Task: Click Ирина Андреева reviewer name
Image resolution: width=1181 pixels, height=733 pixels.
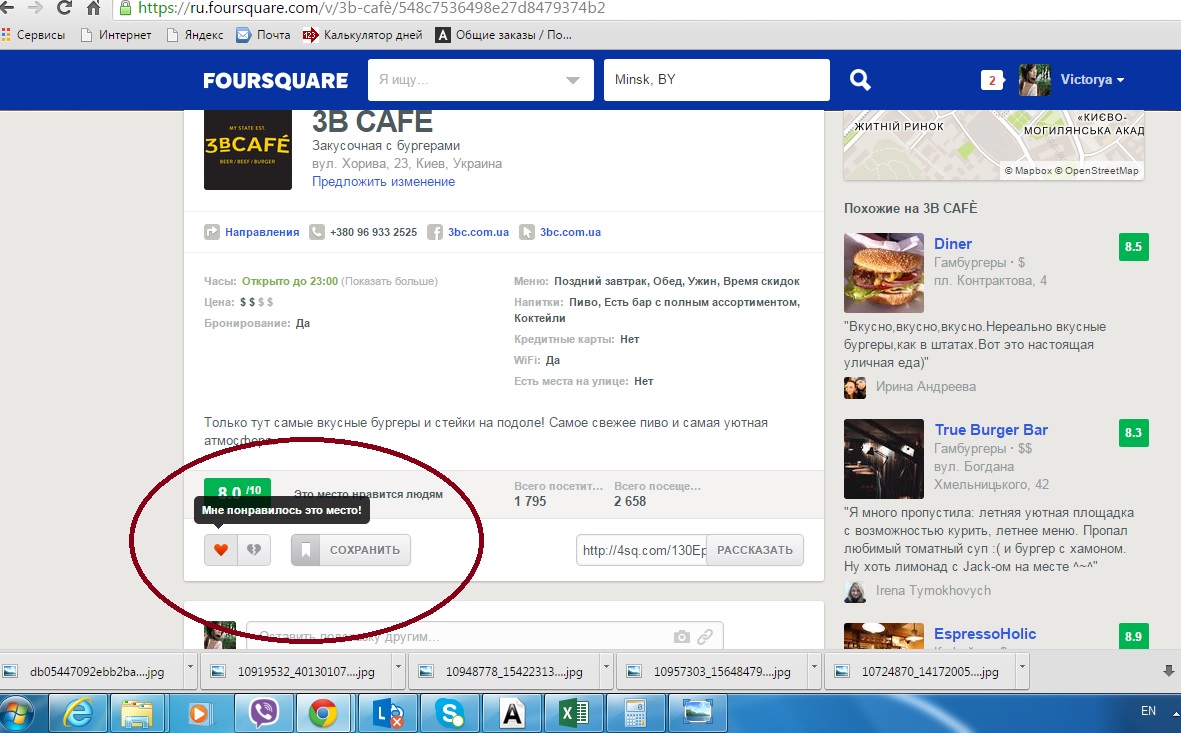Action: pos(926,386)
